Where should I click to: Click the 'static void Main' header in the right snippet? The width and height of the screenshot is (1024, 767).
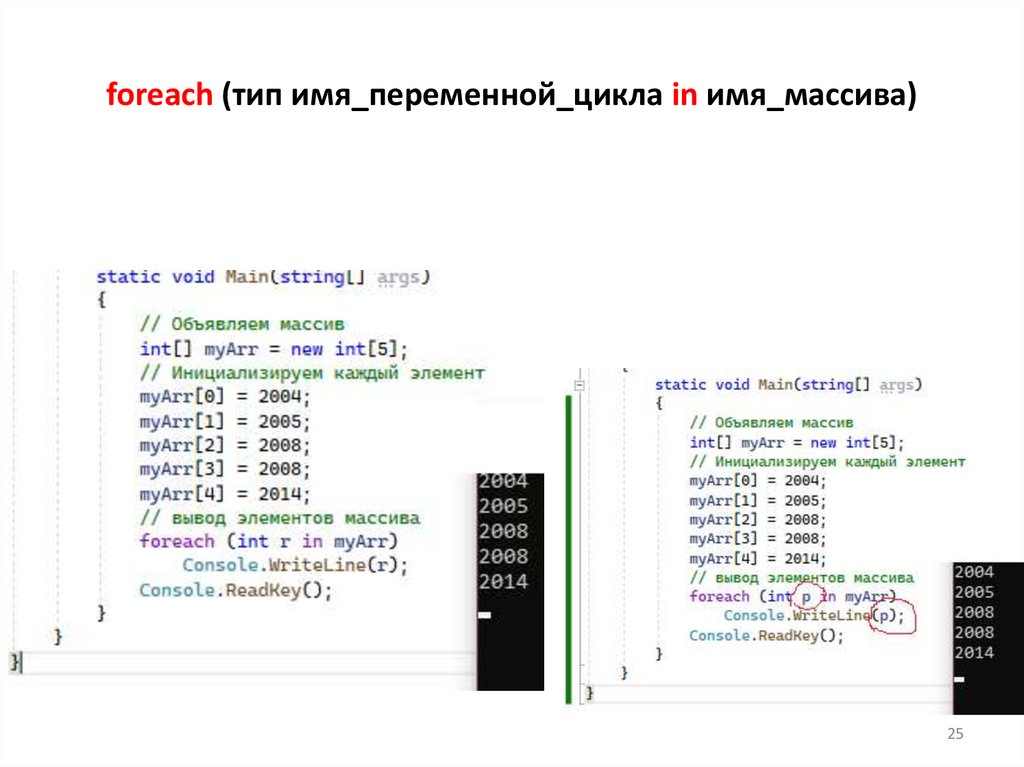click(x=722, y=383)
